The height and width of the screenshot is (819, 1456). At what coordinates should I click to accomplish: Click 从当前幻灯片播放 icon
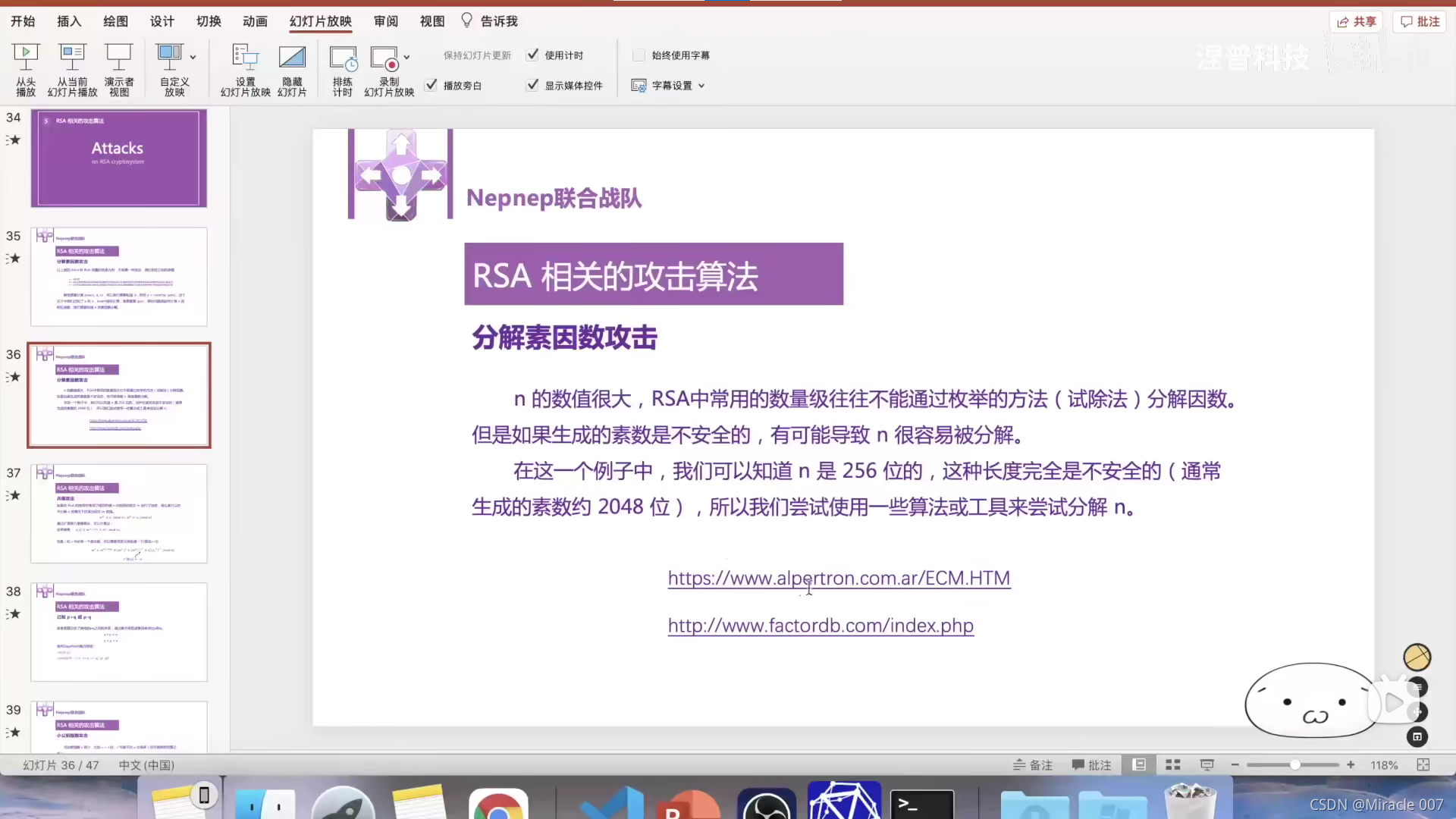point(73,57)
